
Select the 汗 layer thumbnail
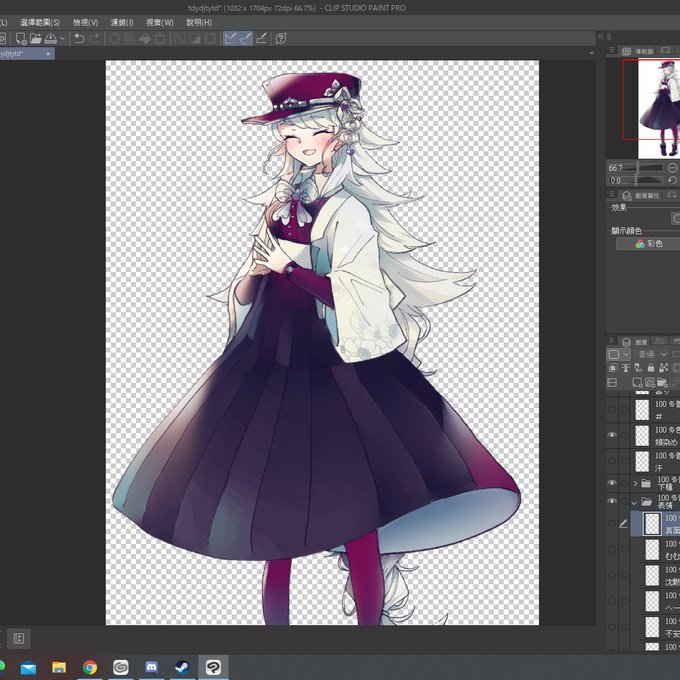[642, 461]
